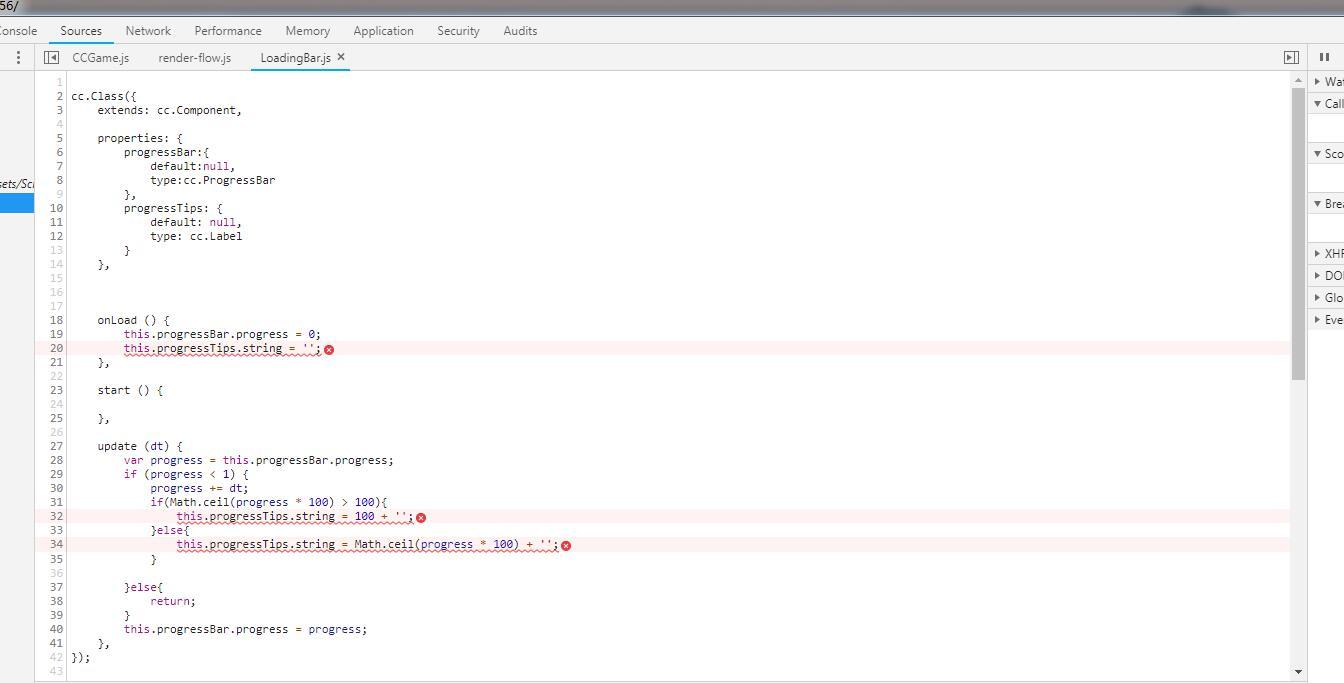Switch to the Memory panel tab
Image resolution: width=1344 pixels, height=683 pixels.
coord(308,31)
